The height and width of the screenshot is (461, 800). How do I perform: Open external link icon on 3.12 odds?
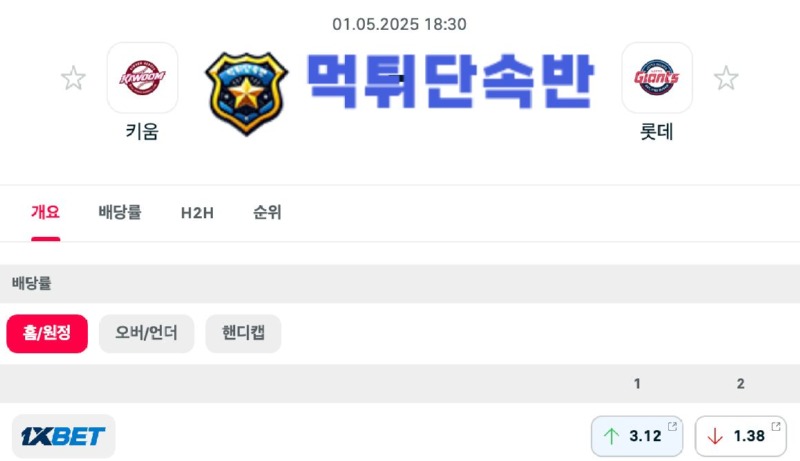tap(672, 426)
